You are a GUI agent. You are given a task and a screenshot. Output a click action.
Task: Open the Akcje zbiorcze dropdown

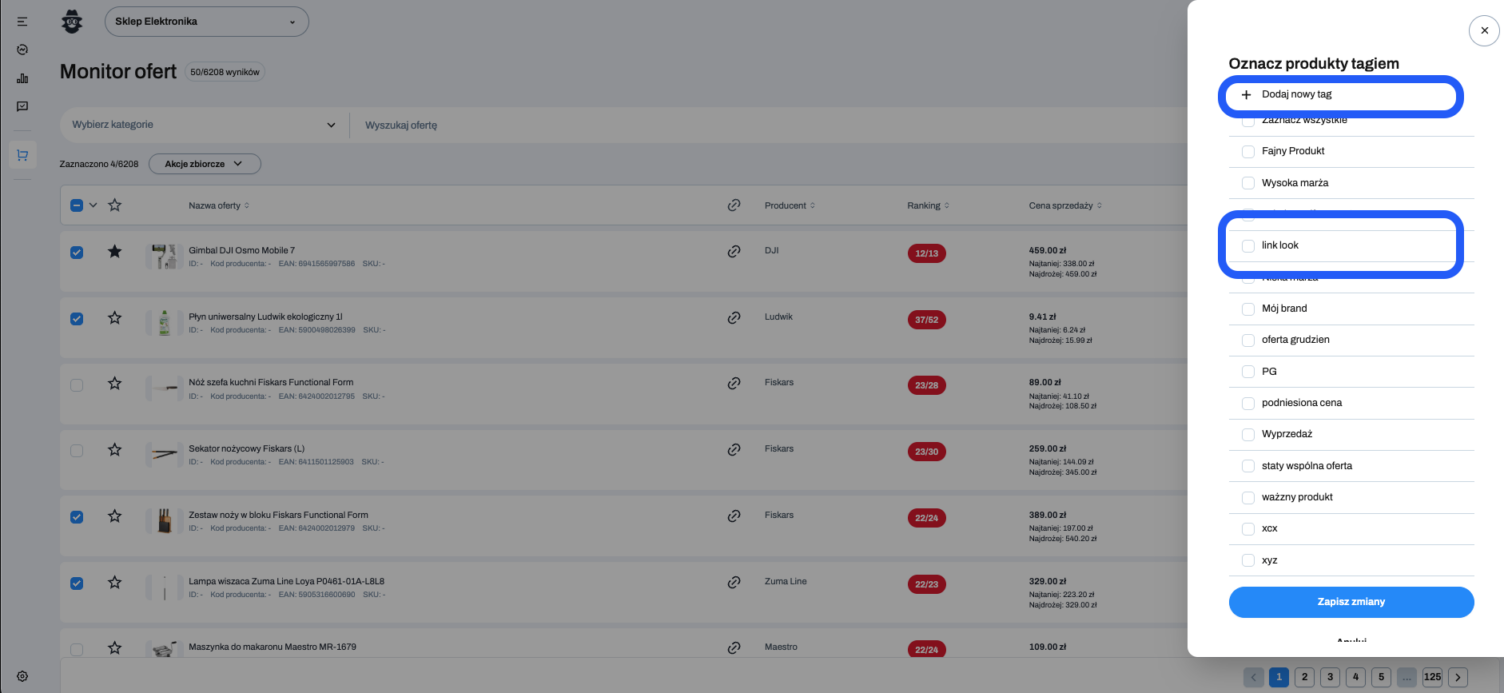point(204,163)
